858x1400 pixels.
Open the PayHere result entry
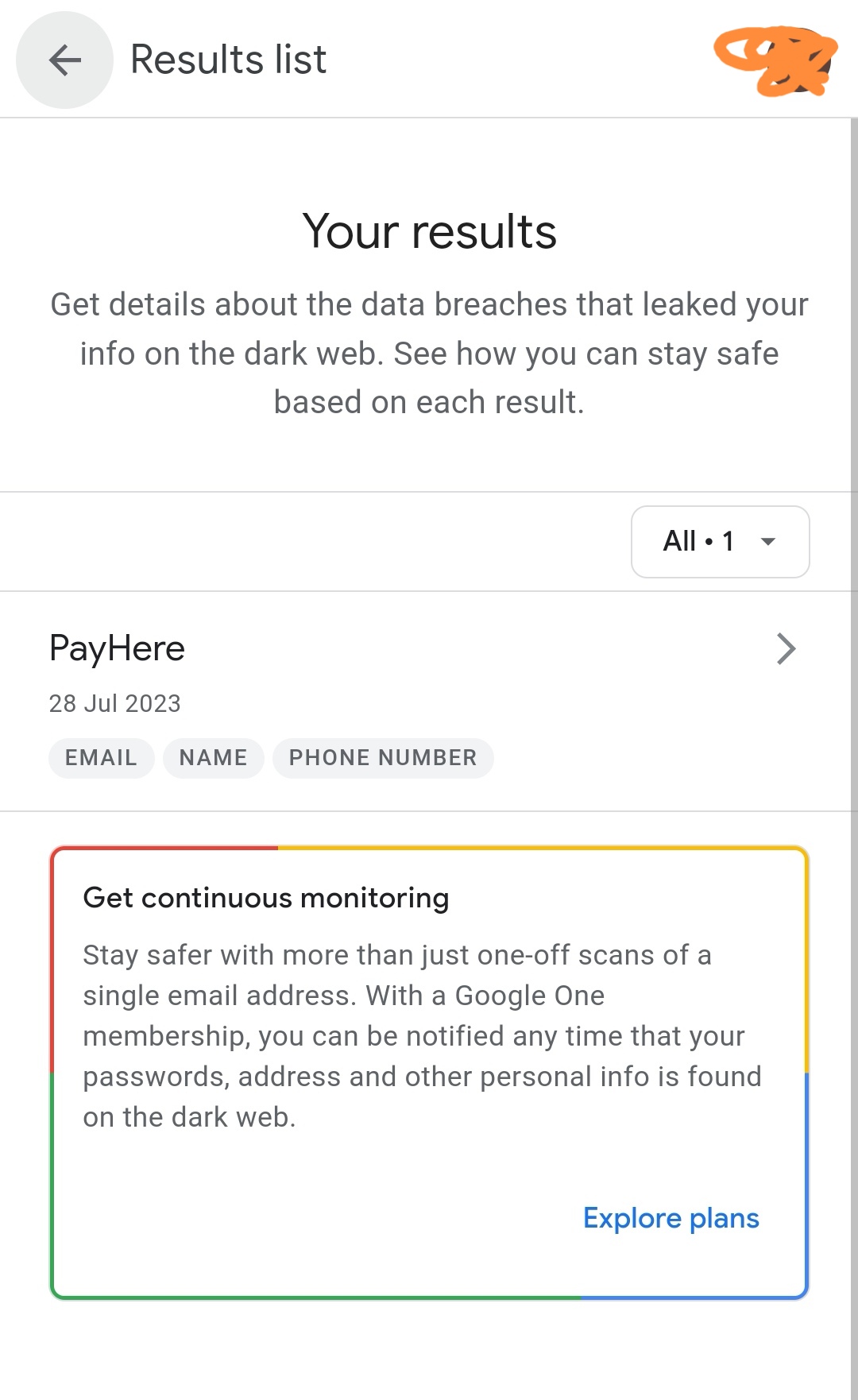tap(429, 701)
